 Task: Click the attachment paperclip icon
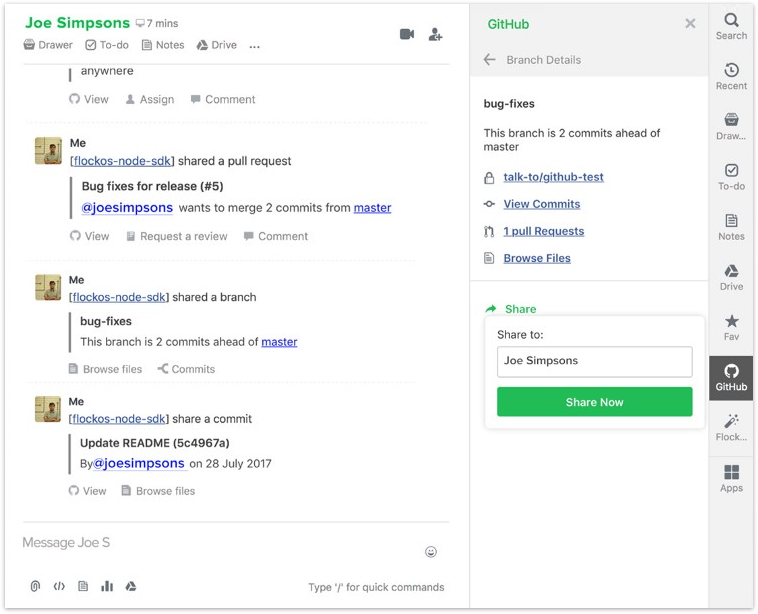pos(35,586)
